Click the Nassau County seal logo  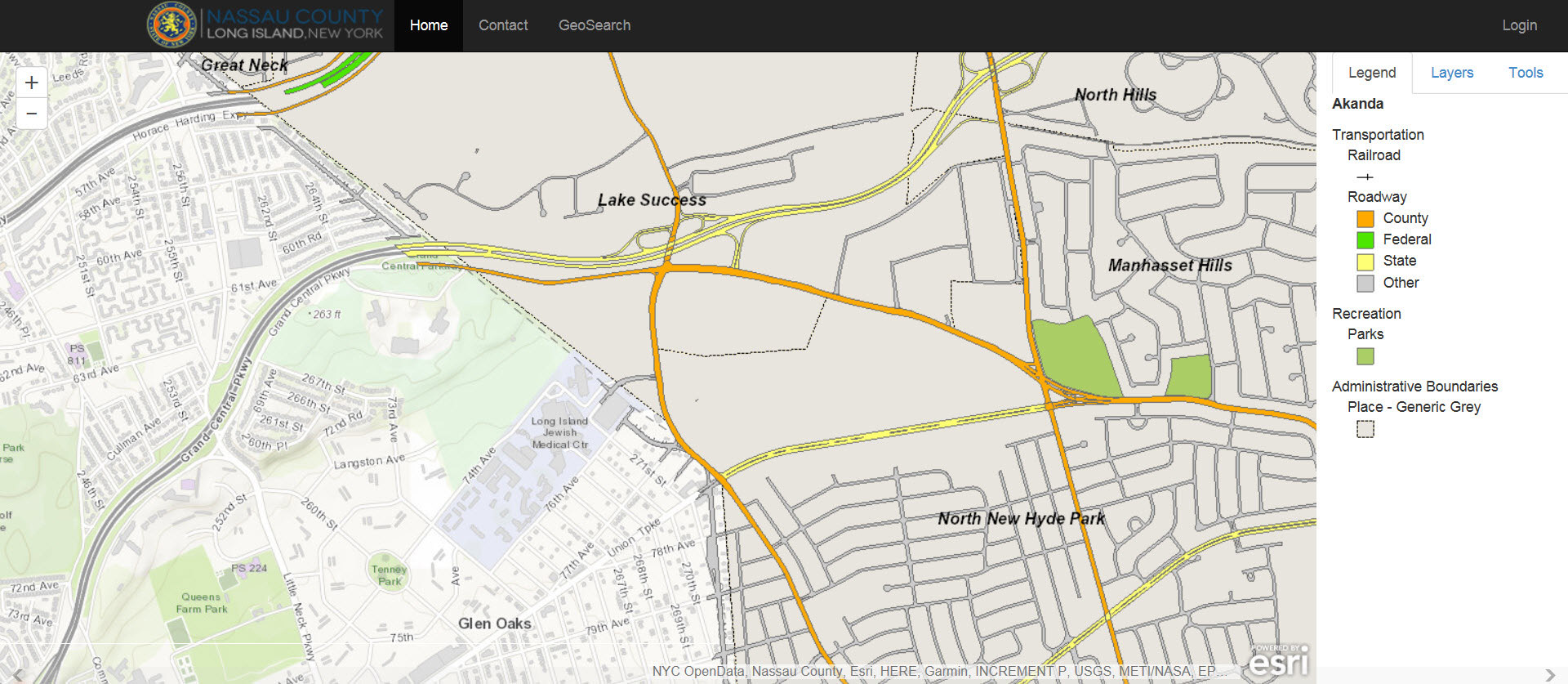(x=171, y=25)
